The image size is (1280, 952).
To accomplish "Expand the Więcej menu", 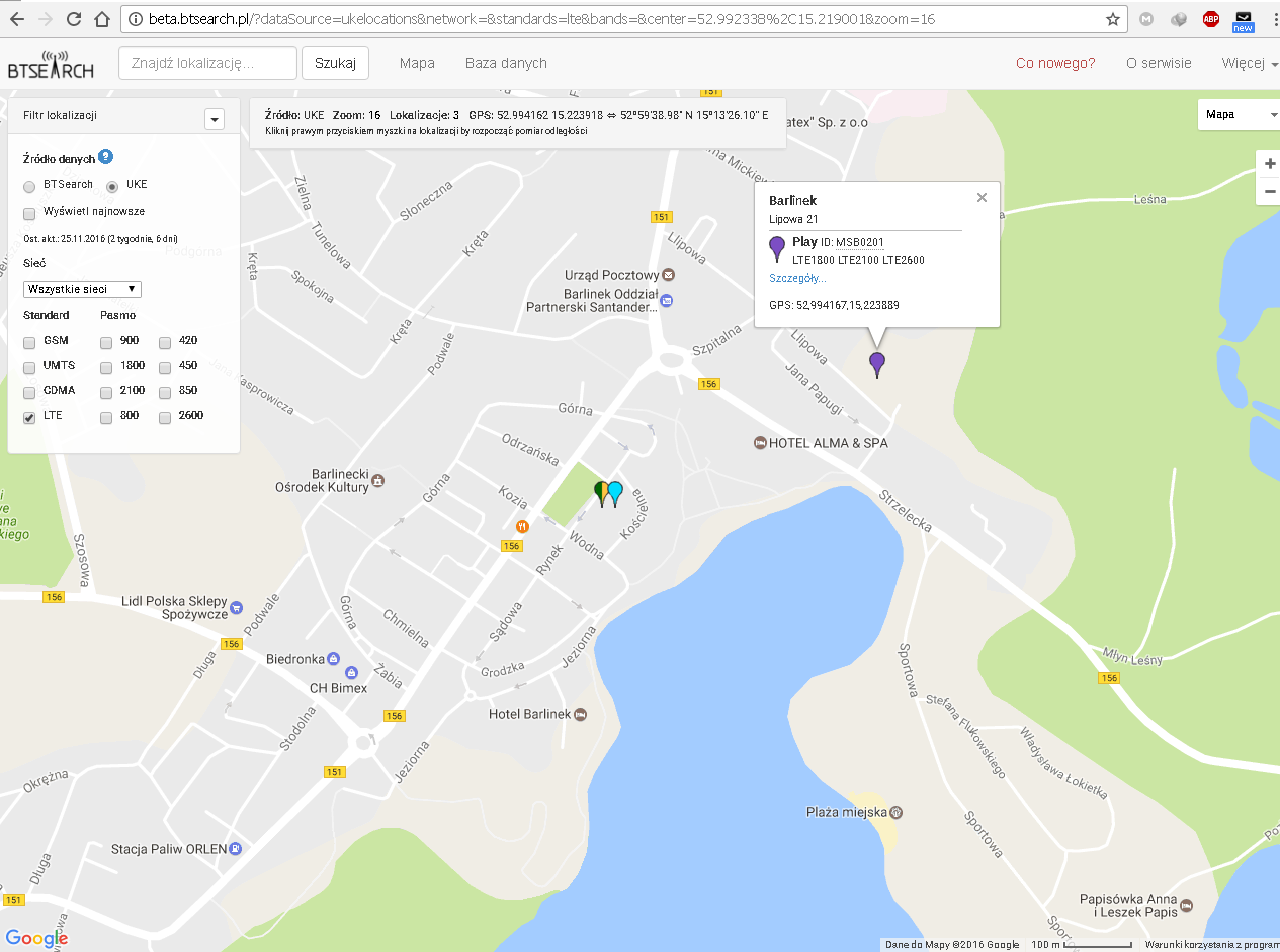I will click(x=1250, y=63).
